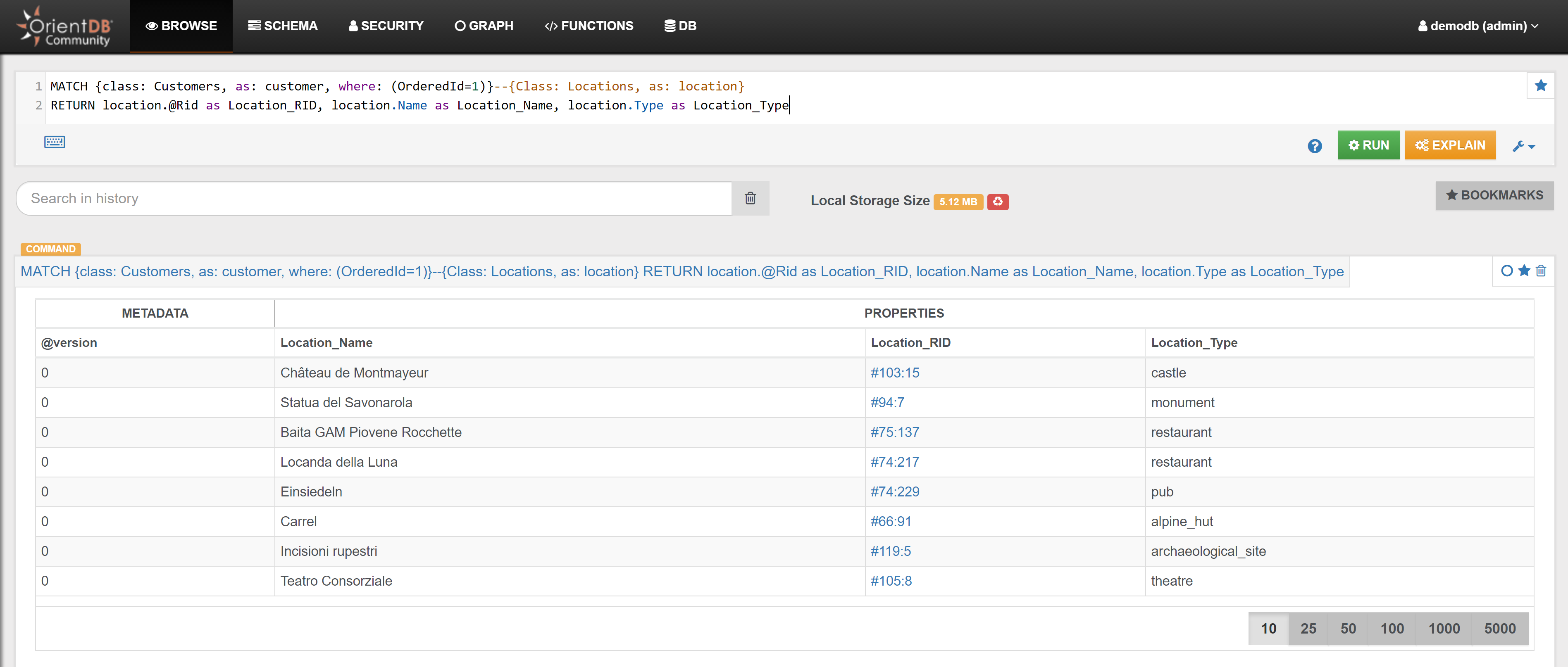Click the blue help question mark icon

click(x=1314, y=146)
